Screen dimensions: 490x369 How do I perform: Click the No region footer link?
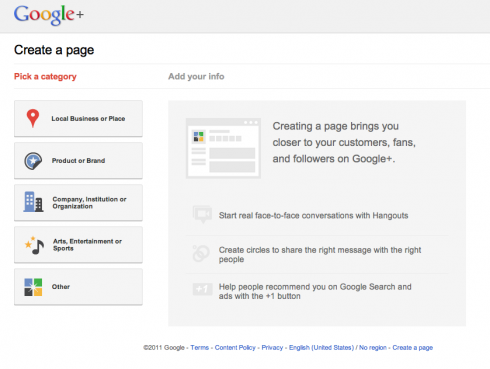(373, 348)
